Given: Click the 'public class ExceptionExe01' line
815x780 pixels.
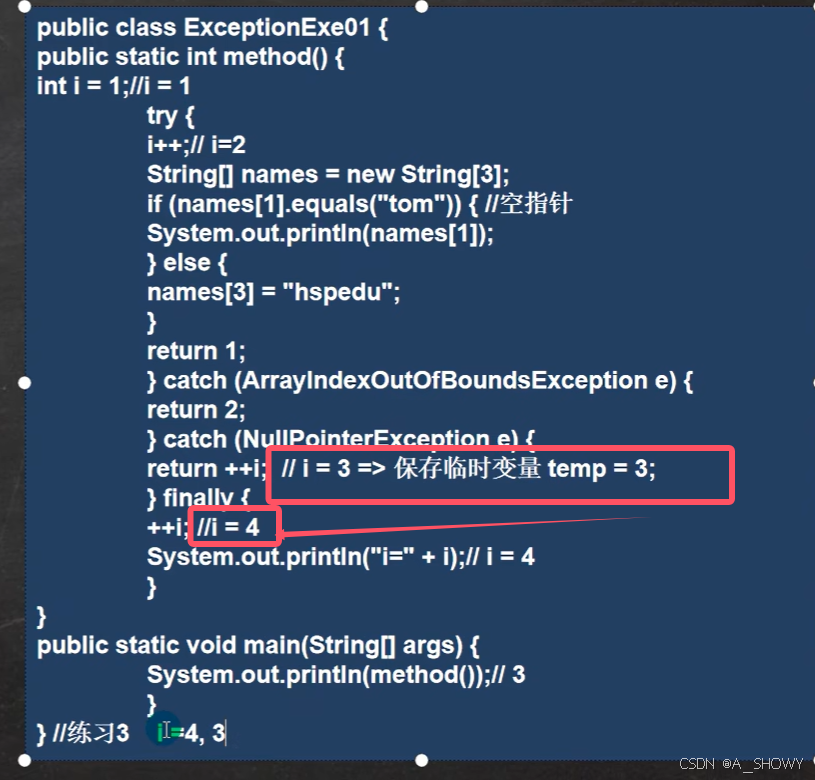Looking at the screenshot, I should [x=212, y=28].
